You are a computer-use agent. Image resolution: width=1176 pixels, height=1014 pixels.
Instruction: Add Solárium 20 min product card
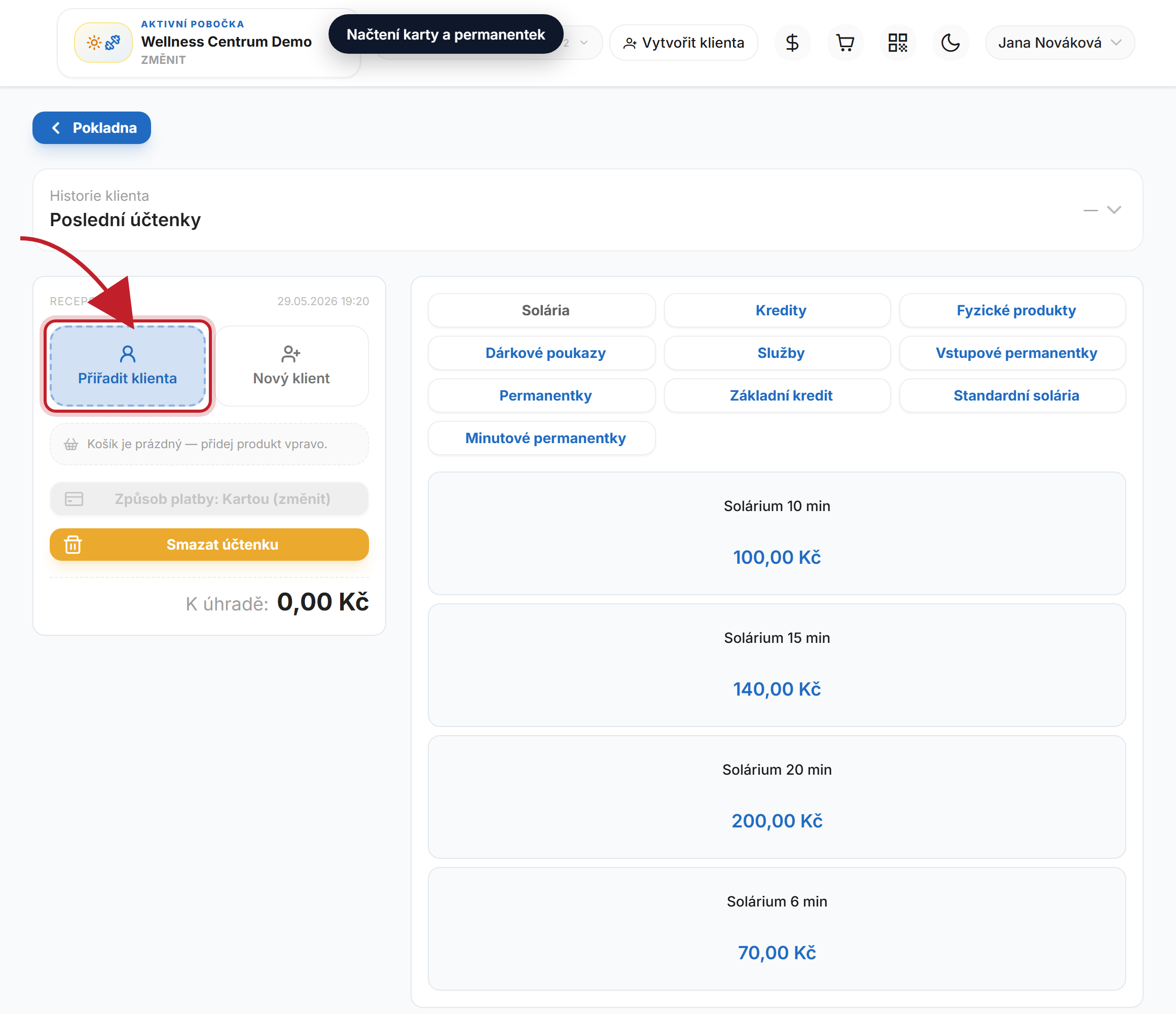tap(777, 797)
